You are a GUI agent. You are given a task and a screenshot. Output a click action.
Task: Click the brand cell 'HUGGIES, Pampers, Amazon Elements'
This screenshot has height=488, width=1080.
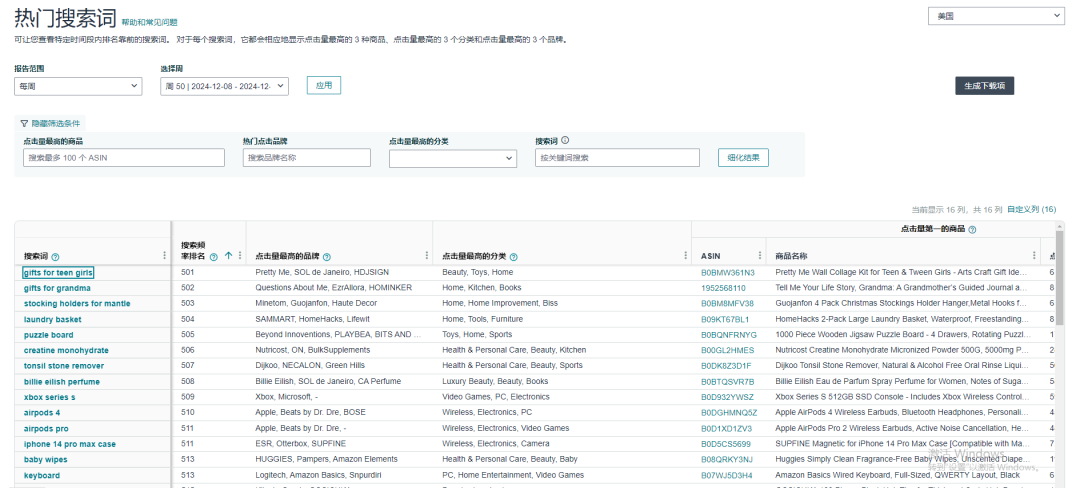326,459
